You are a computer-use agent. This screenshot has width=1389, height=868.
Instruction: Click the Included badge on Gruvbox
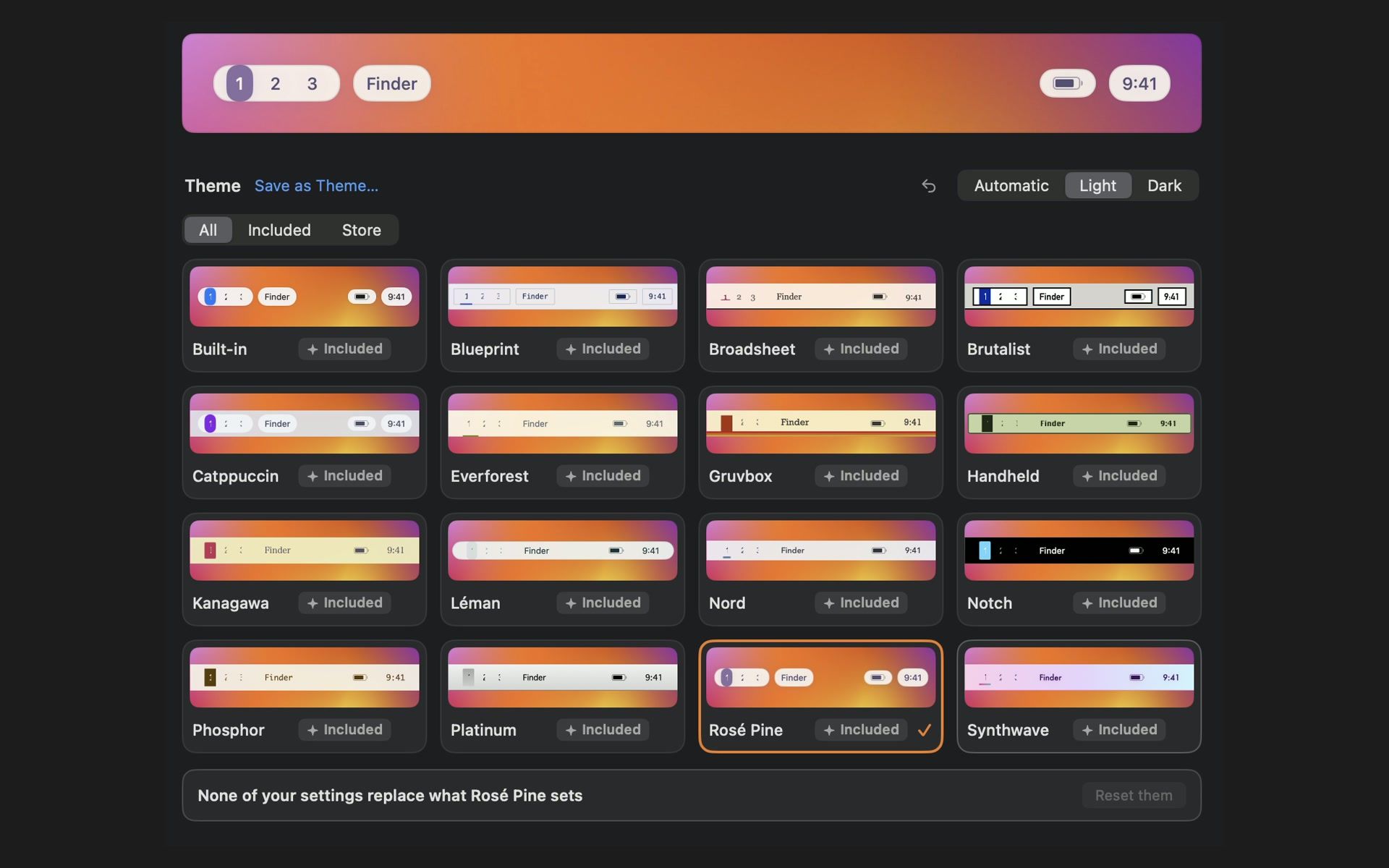click(x=861, y=476)
